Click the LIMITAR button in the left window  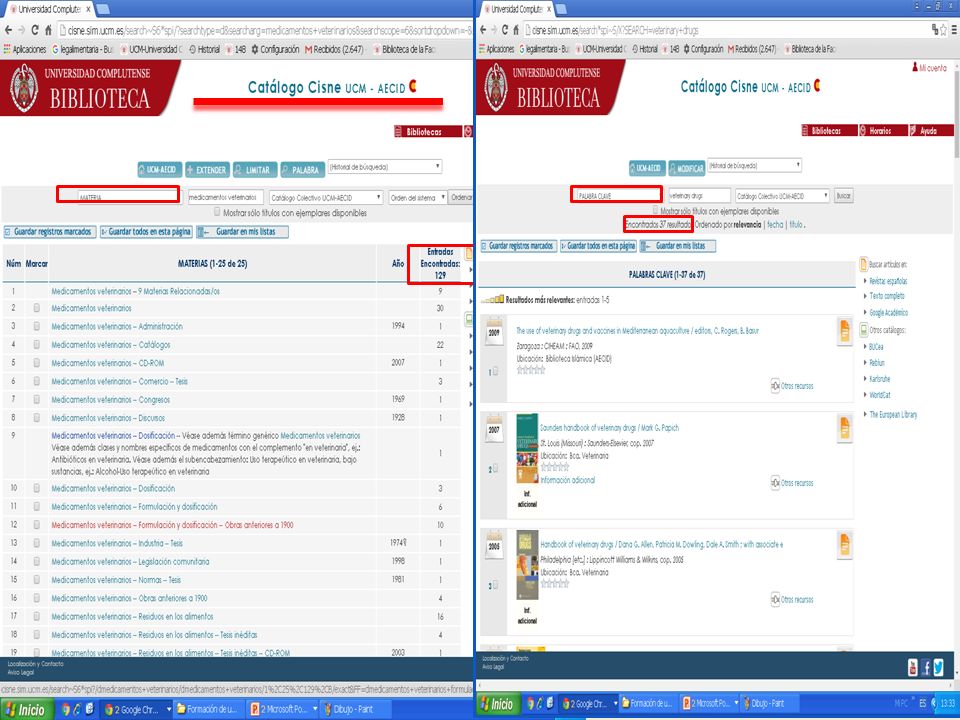click(255, 170)
